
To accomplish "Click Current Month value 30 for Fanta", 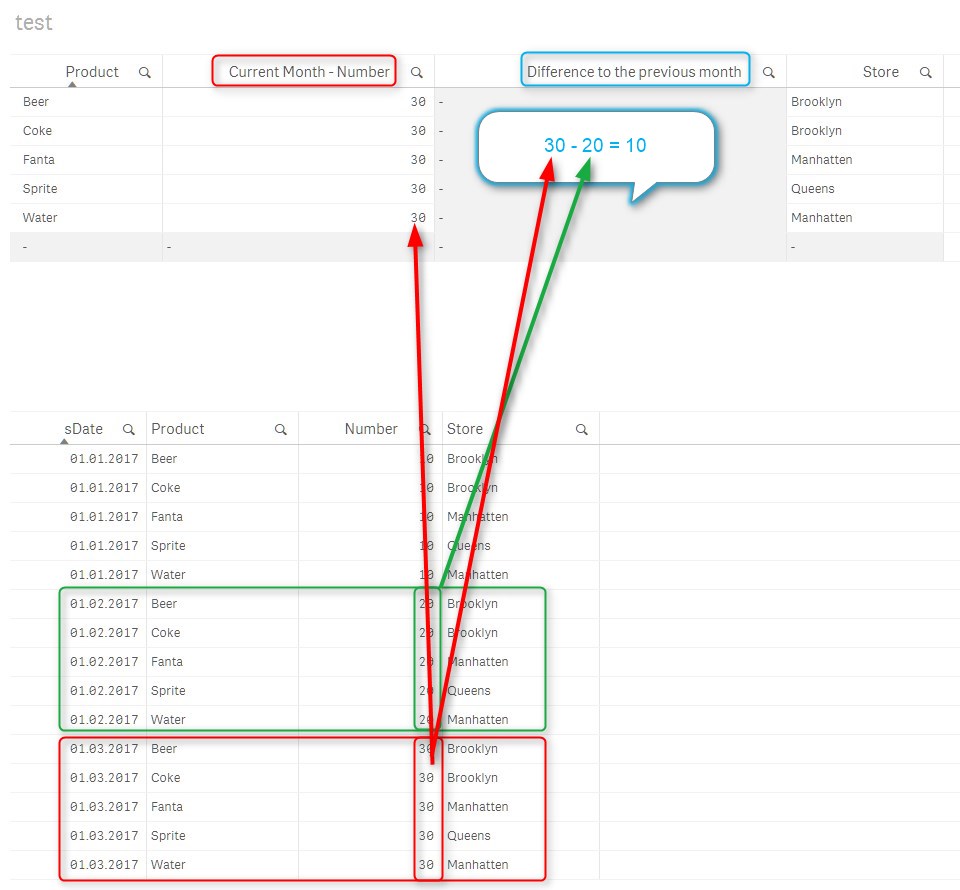I will click(x=418, y=160).
